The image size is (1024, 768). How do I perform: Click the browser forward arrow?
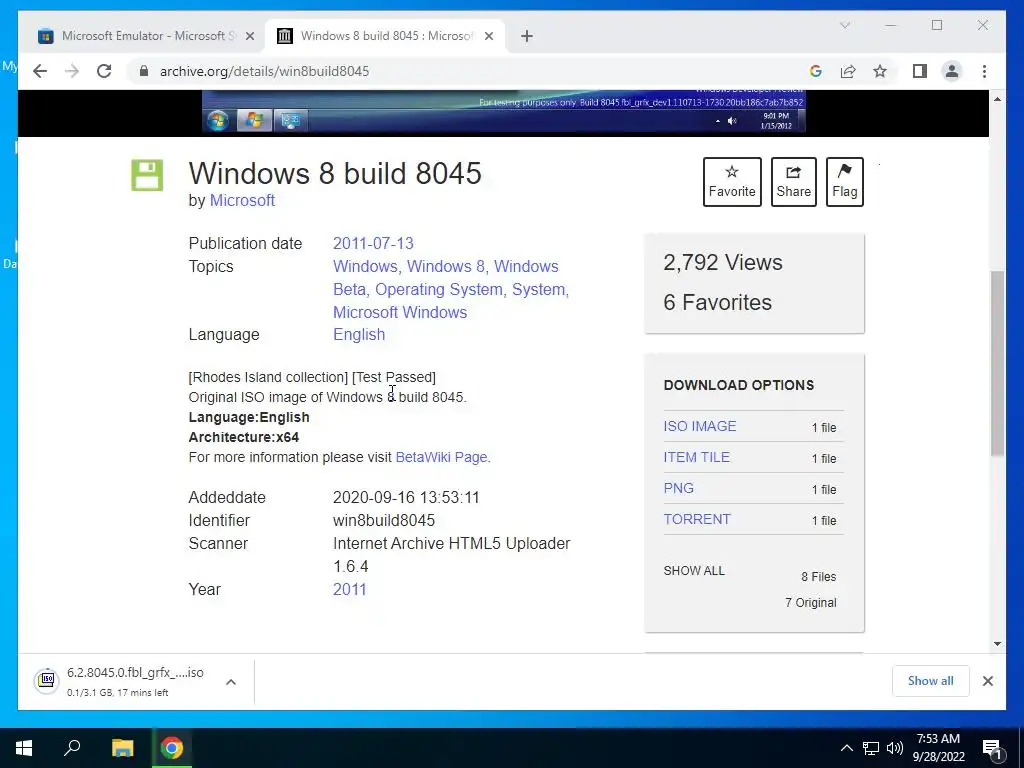pyautogui.click(x=72, y=71)
